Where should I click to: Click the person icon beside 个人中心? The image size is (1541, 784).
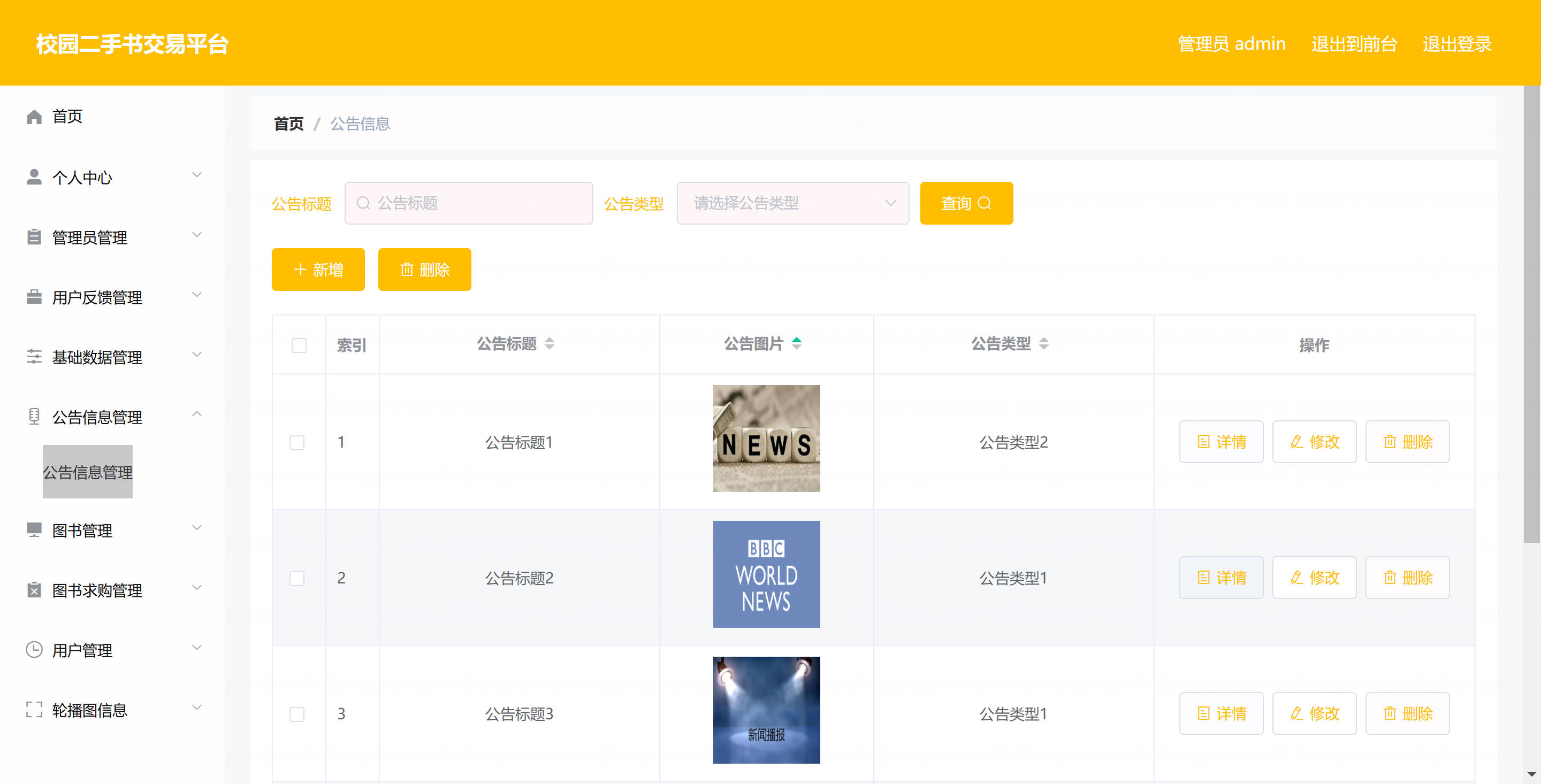pos(34,177)
